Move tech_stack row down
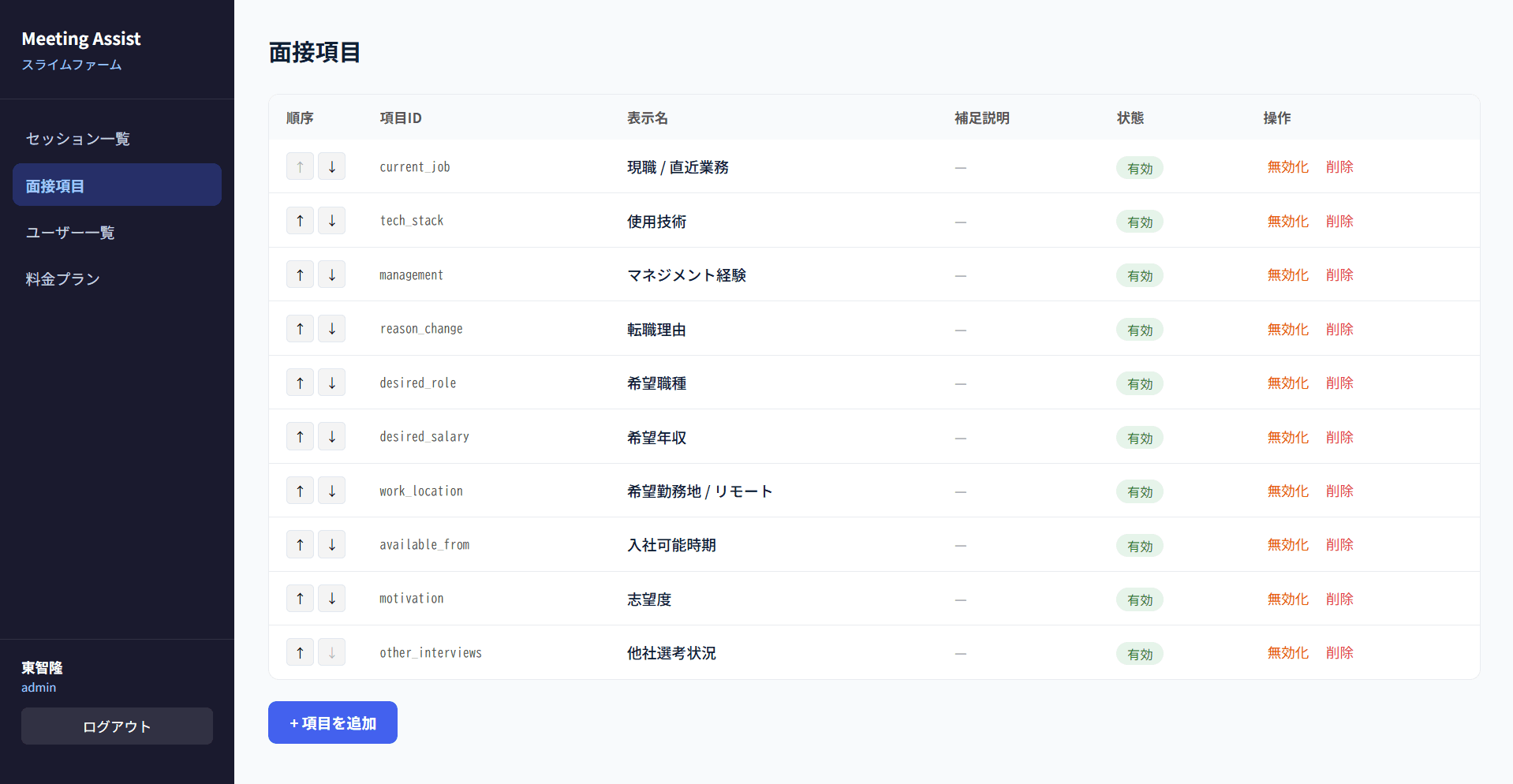Image resolution: width=1513 pixels, height=784 pixels. click(x=331, y=221)
